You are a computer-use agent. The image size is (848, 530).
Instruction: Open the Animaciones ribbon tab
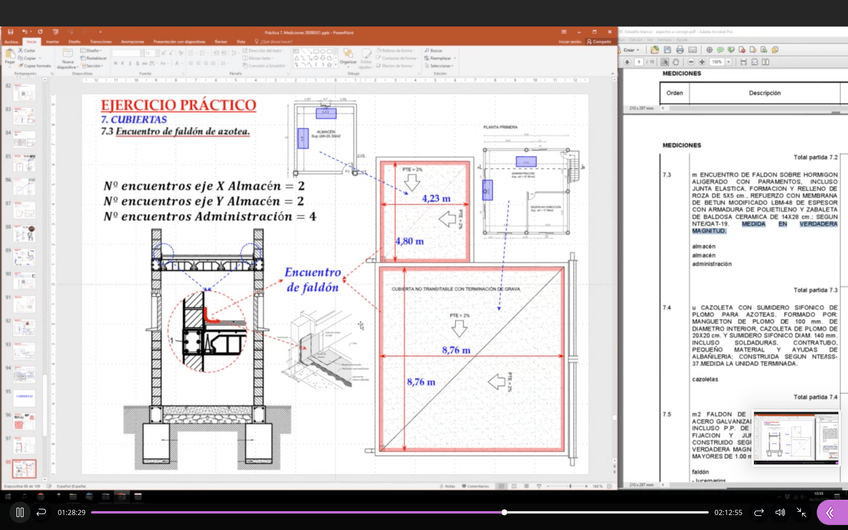pos(132,42)
